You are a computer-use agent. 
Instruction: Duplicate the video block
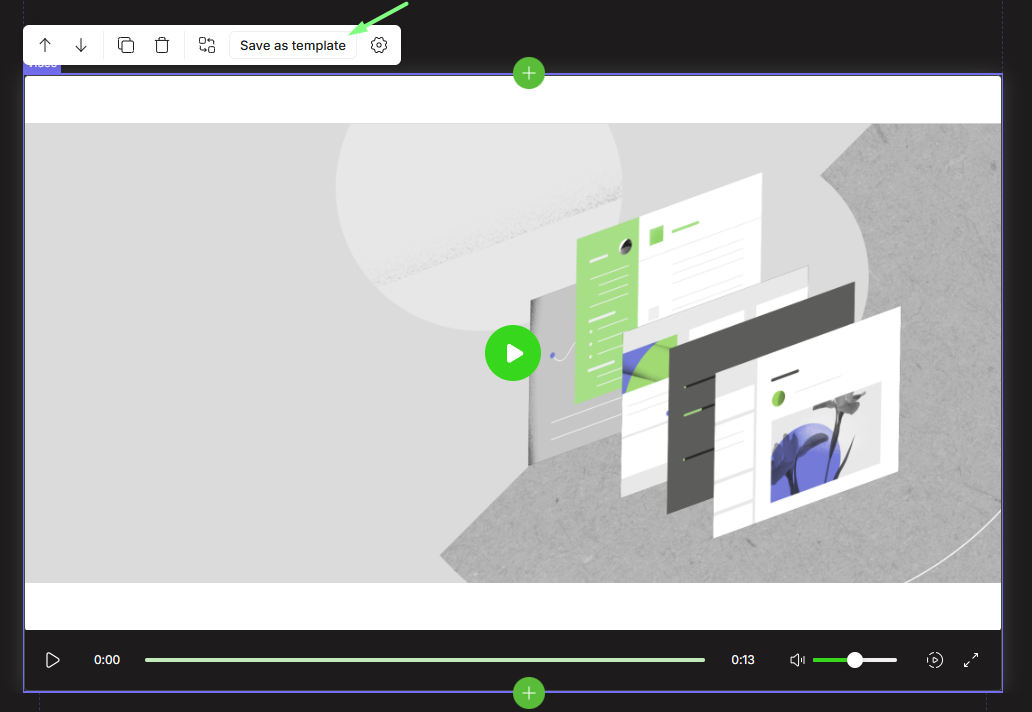tap(126, 45)
